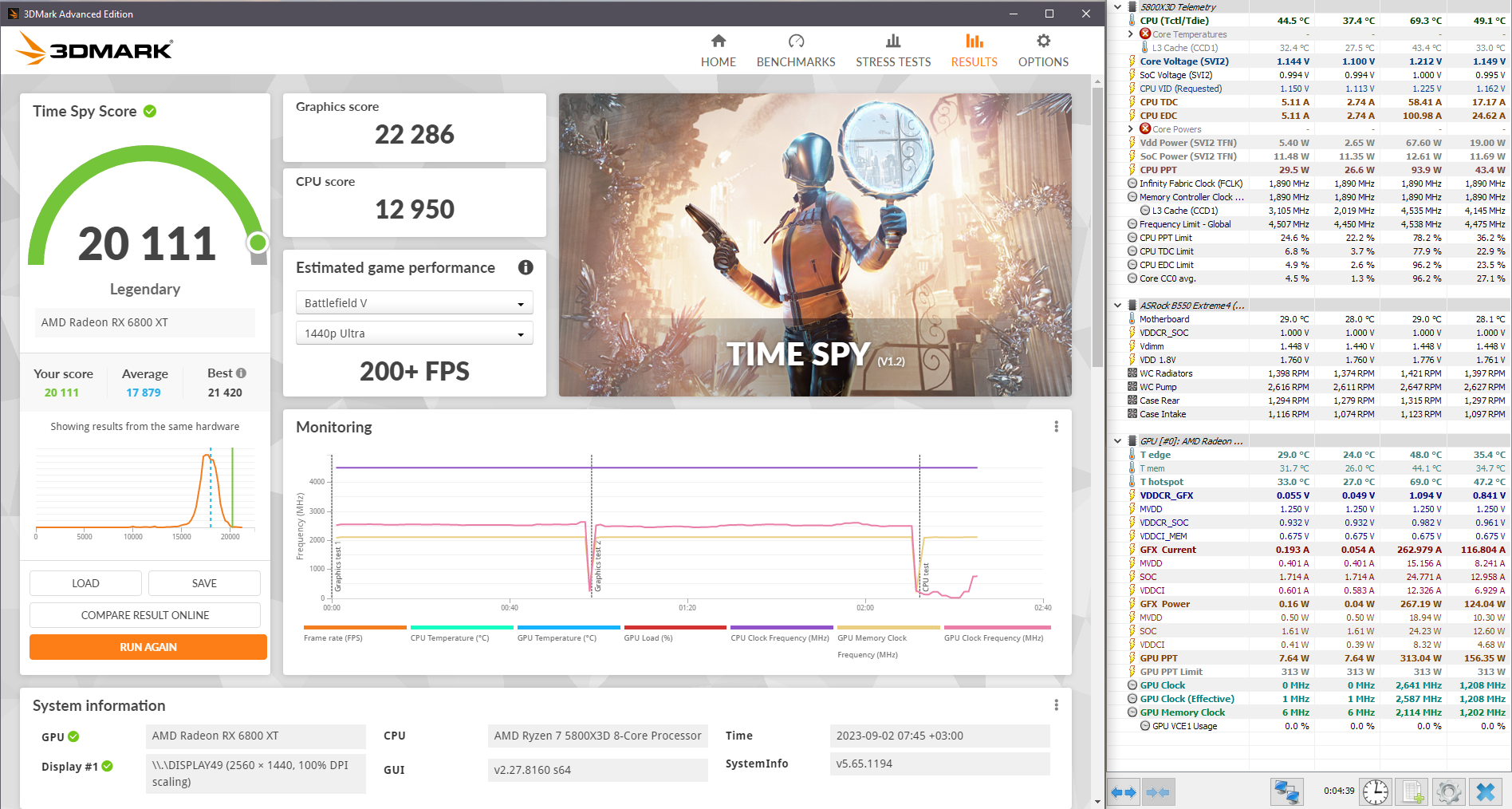Click HWiNFO expand columns arrows button

[1124, 792]
